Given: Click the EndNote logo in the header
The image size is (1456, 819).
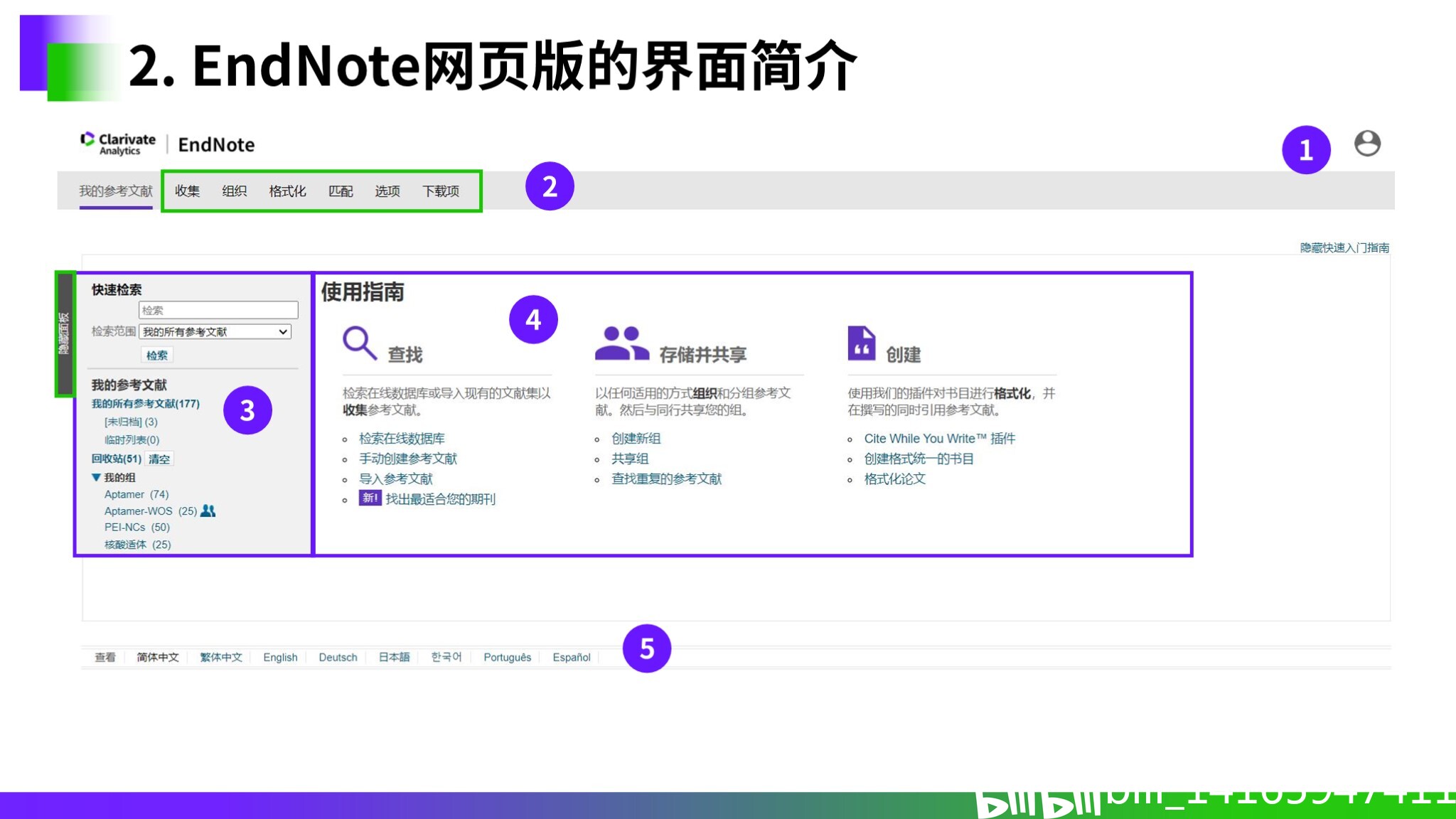Looking at the screenshot, I should pyautogui.click(x=216, y=144).
